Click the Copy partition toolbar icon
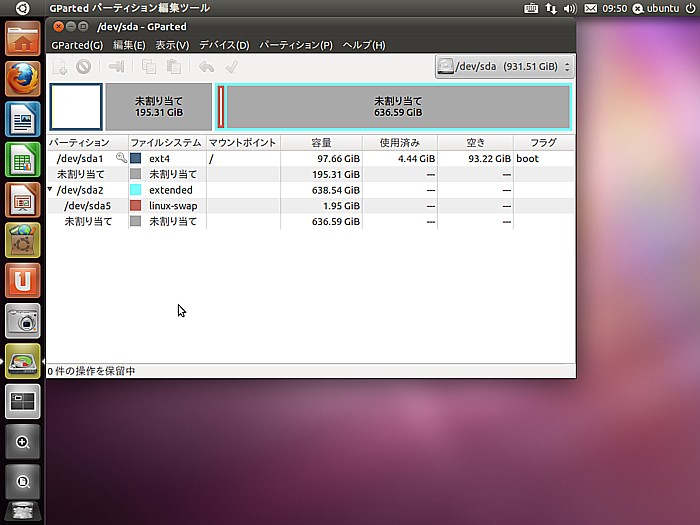This screenshot has width=700, height=525. click(x=149, y=67)
